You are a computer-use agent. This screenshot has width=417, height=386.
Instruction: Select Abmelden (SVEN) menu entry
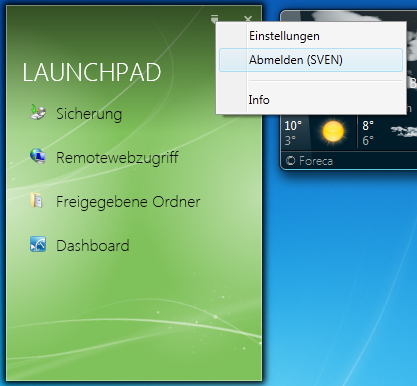pyautogui.click(x=311, y=60)
